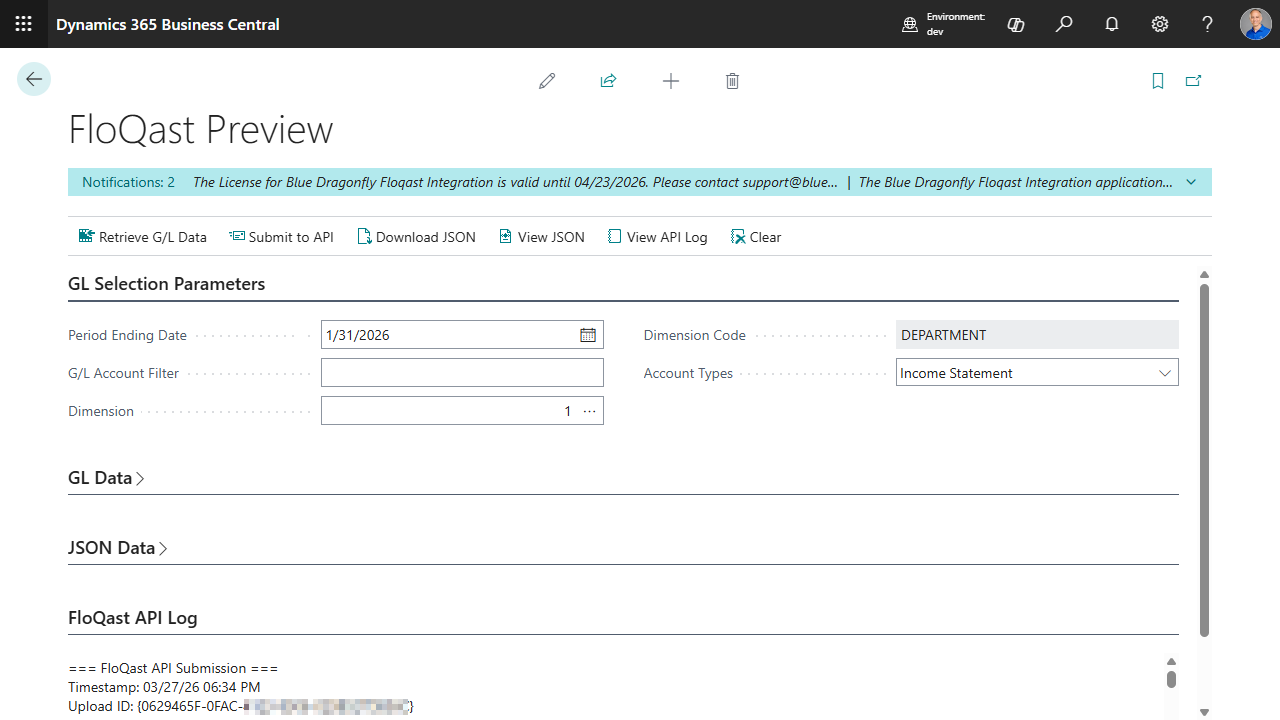Click the Upload ID line in log
Screen dimensions: 1280x720
[x=241, y=706]
